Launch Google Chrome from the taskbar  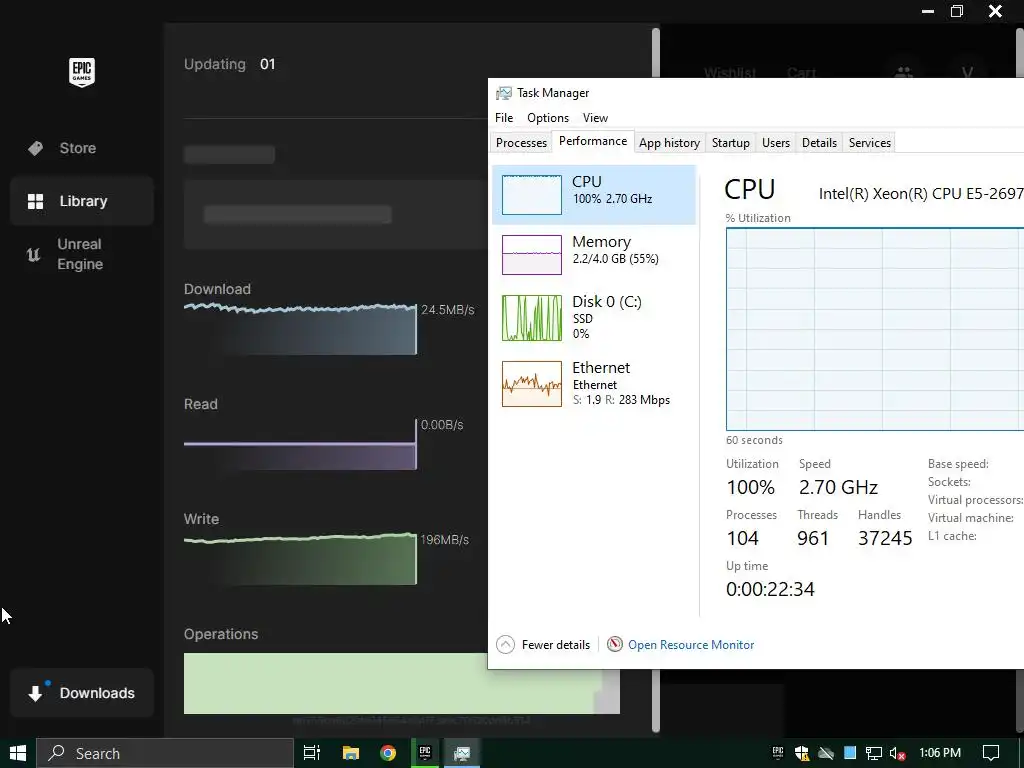click(x=388, y=753)
